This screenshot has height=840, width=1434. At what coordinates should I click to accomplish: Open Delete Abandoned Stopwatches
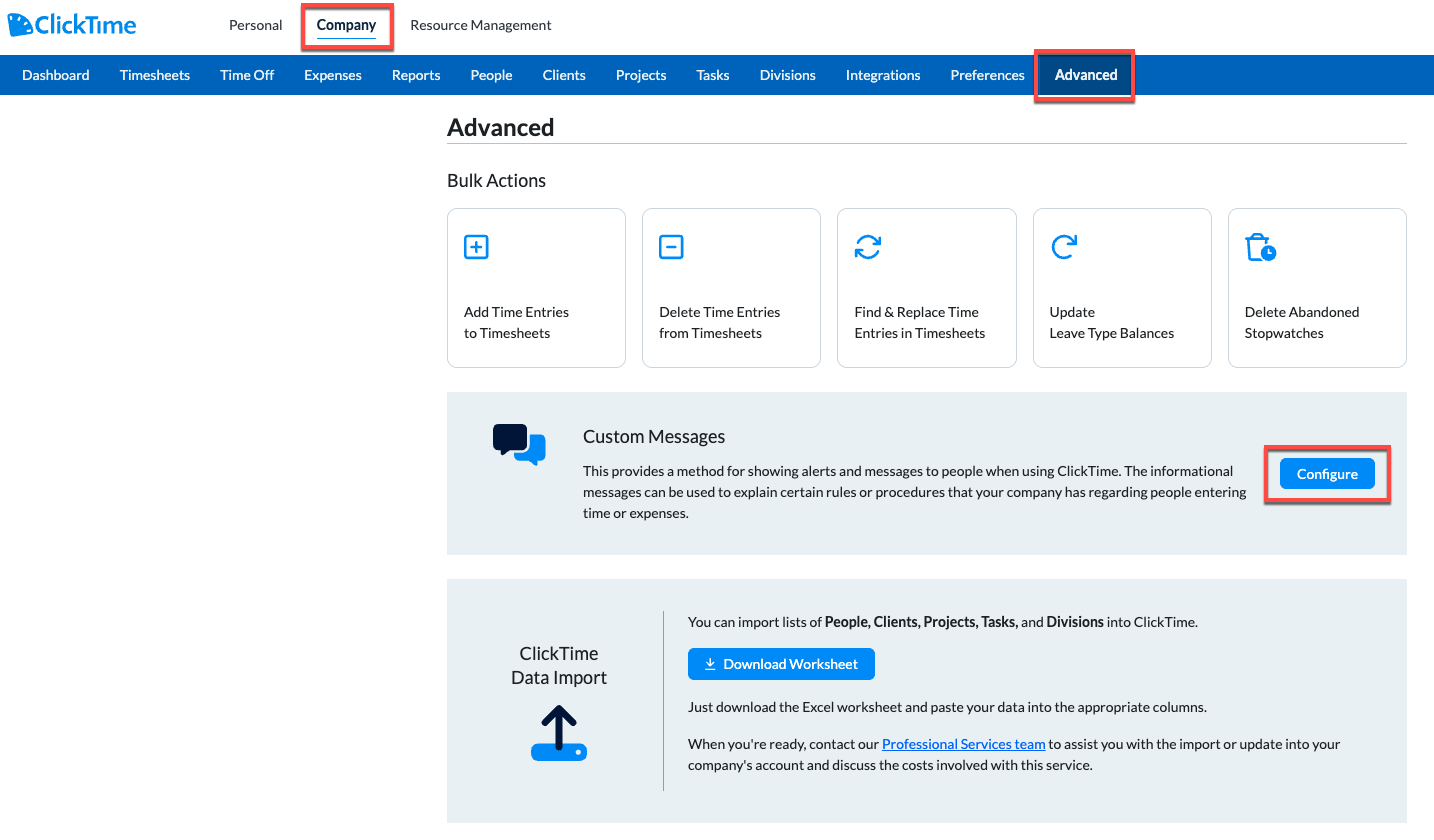pos(1317,288)
